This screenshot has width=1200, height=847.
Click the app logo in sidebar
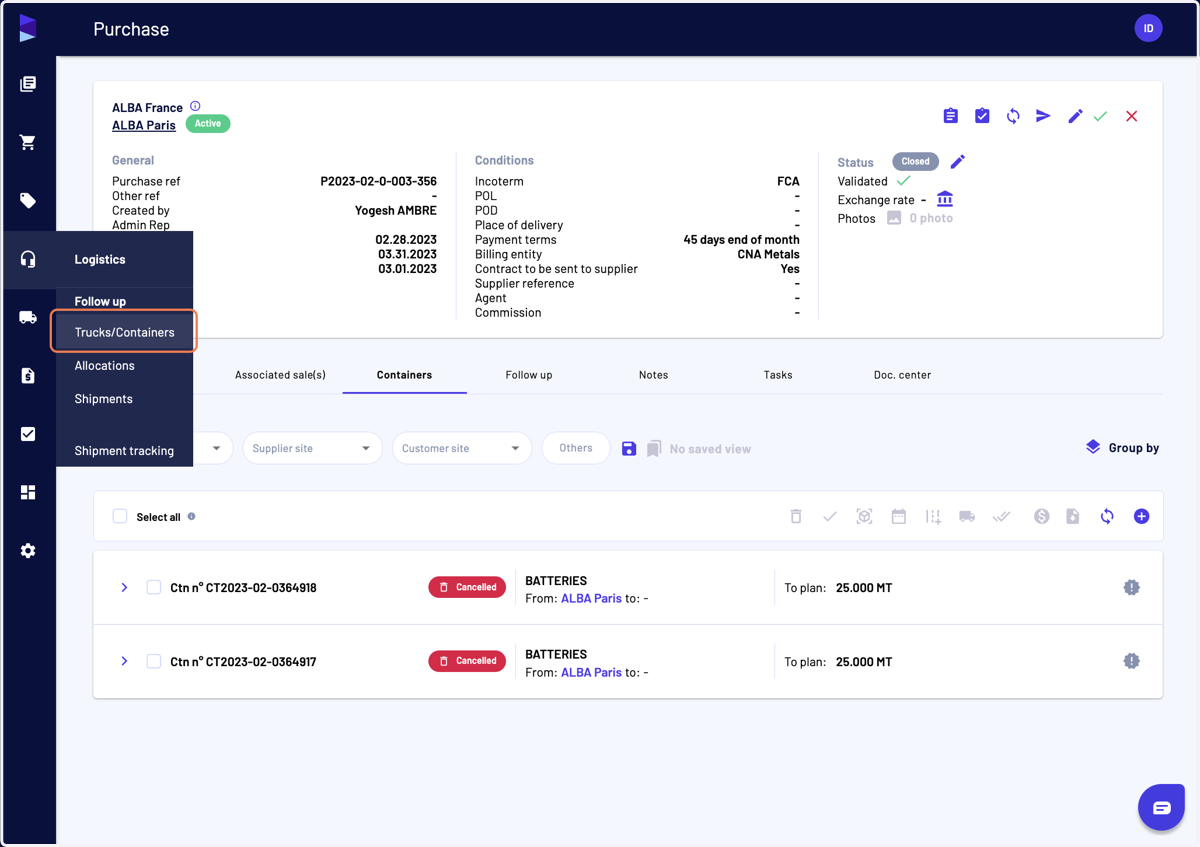coord(28,28)
